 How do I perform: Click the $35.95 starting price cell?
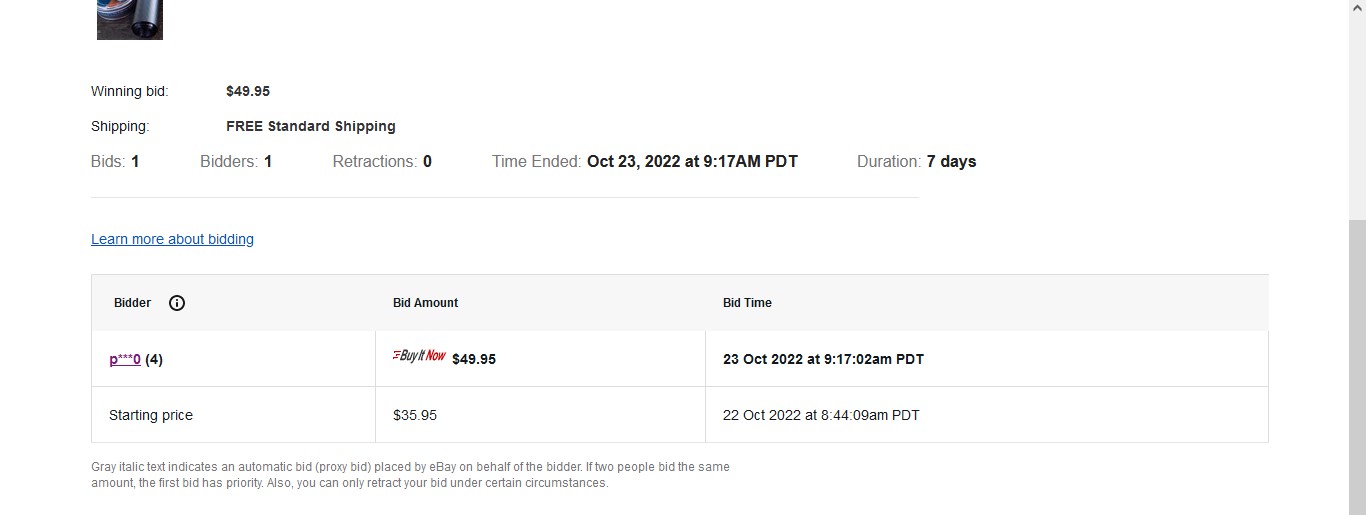pos(415,415)
